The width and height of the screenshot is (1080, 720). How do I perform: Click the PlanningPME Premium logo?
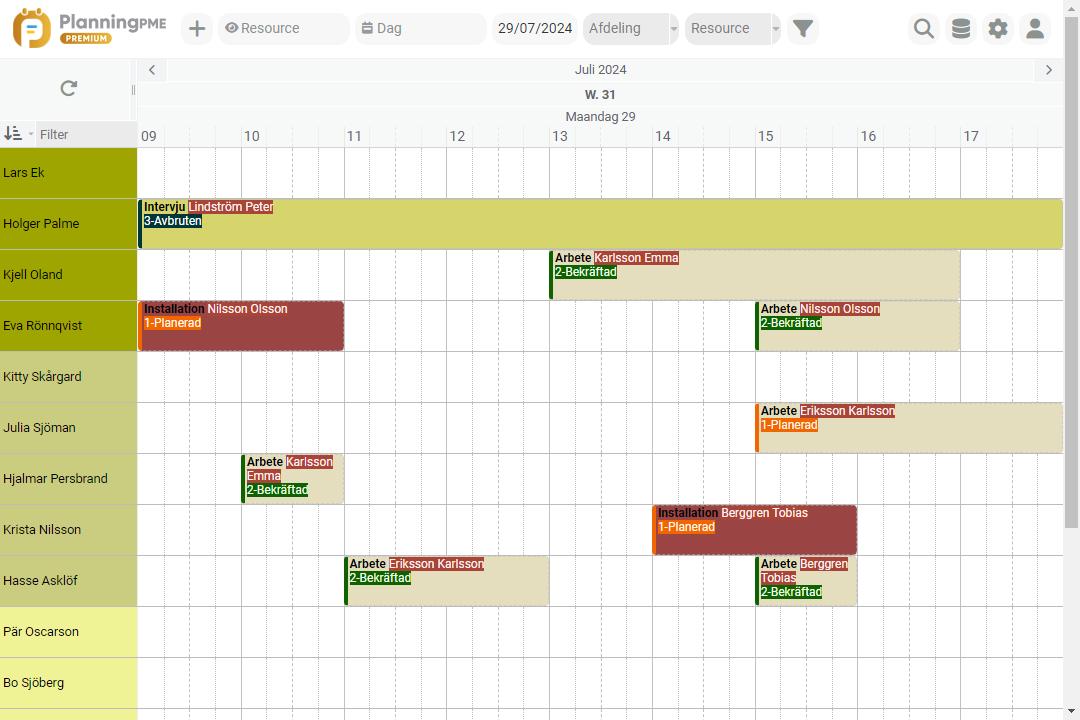click(x=89, y=28)
